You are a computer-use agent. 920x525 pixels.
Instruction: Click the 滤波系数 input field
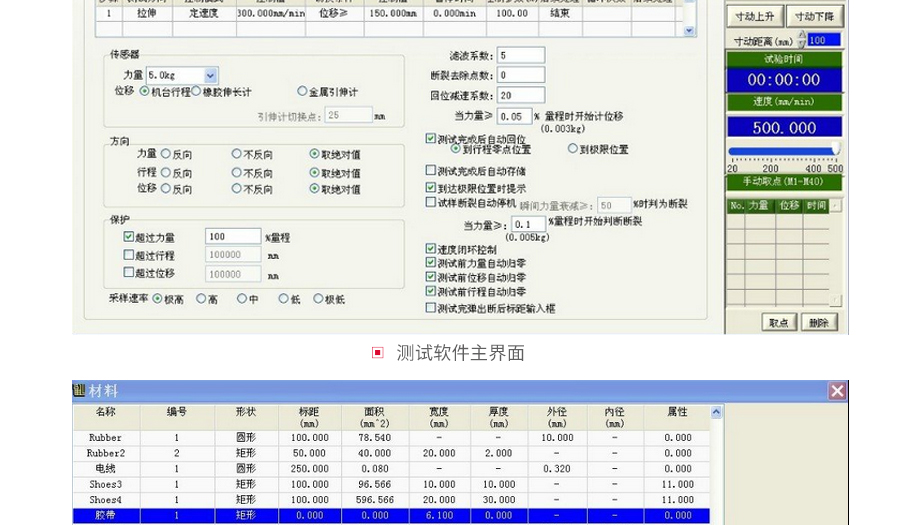click(x=520, y=55)
